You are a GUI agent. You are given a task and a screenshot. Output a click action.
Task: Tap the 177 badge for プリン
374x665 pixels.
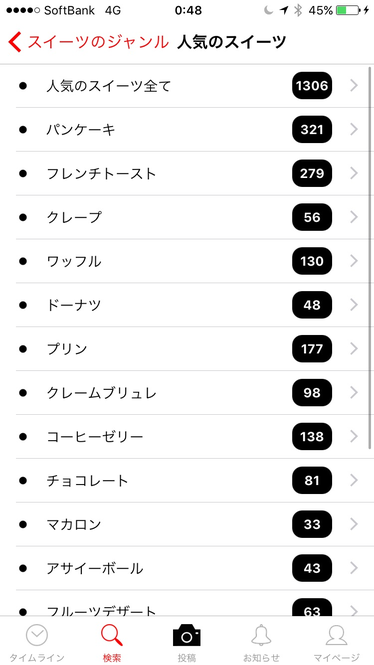click(x=312, y=349)
